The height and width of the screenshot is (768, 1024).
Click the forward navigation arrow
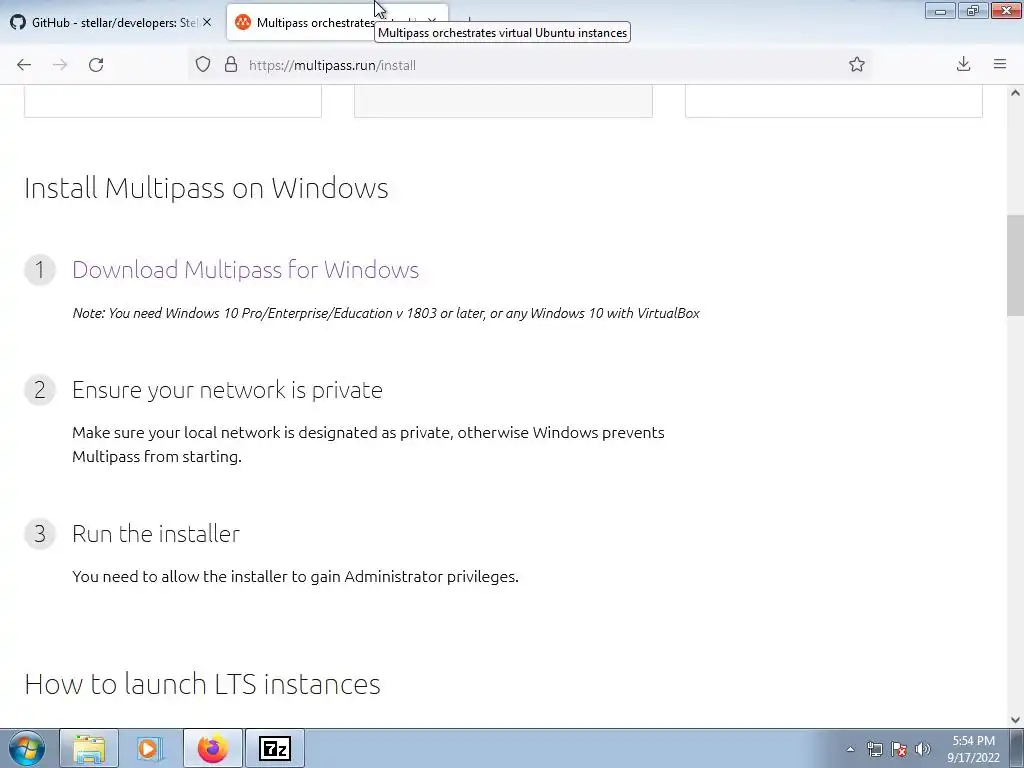[x=60, y=65]
